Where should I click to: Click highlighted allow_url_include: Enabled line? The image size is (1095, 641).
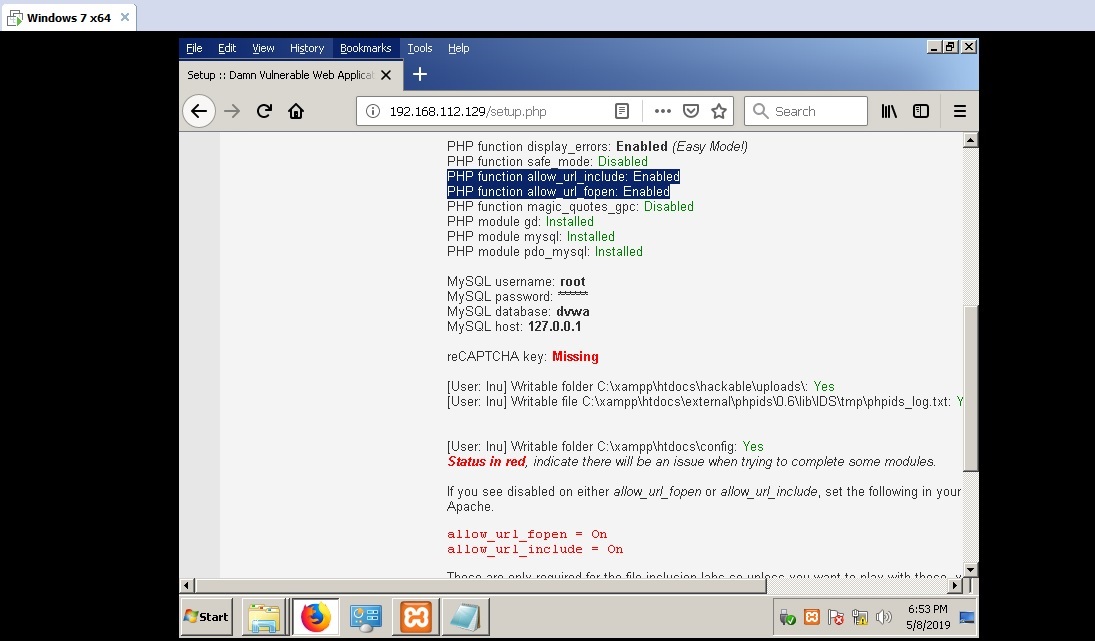click(x=564, y=177)
